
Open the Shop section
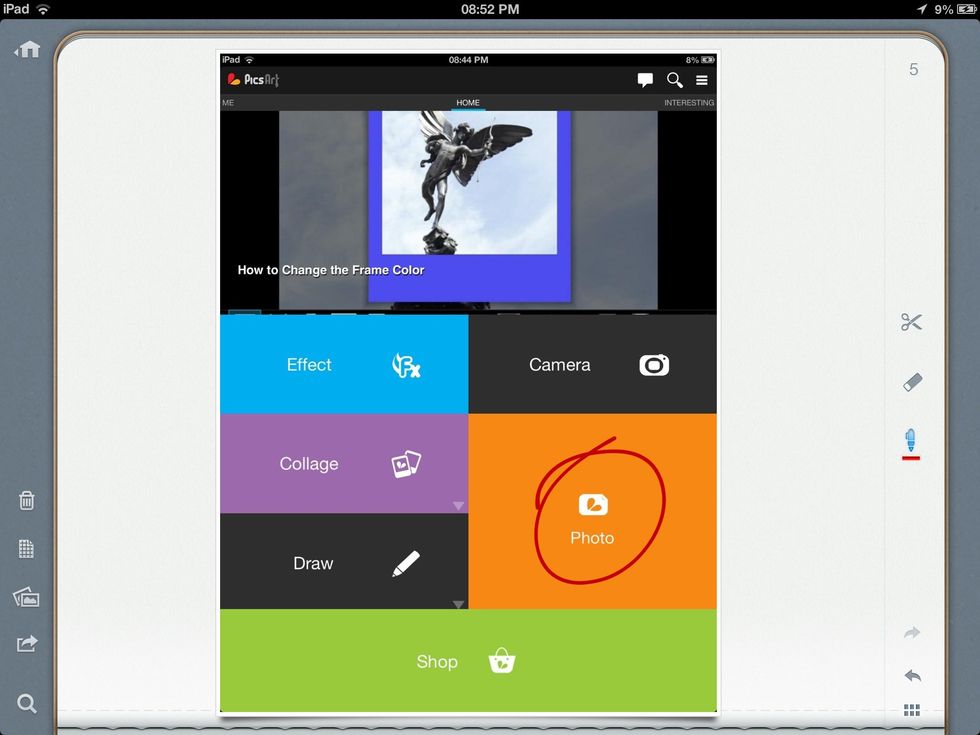click(x=467, y=661)
